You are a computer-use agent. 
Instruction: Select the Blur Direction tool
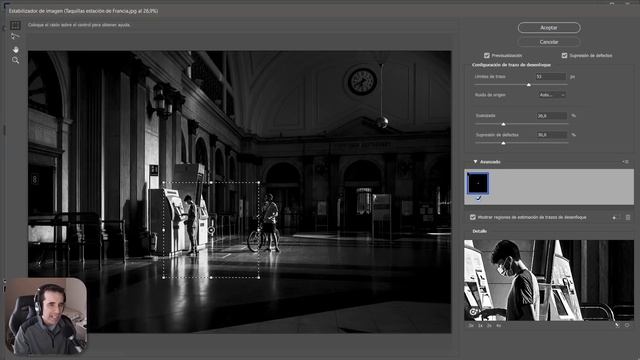tap(15, 36)
